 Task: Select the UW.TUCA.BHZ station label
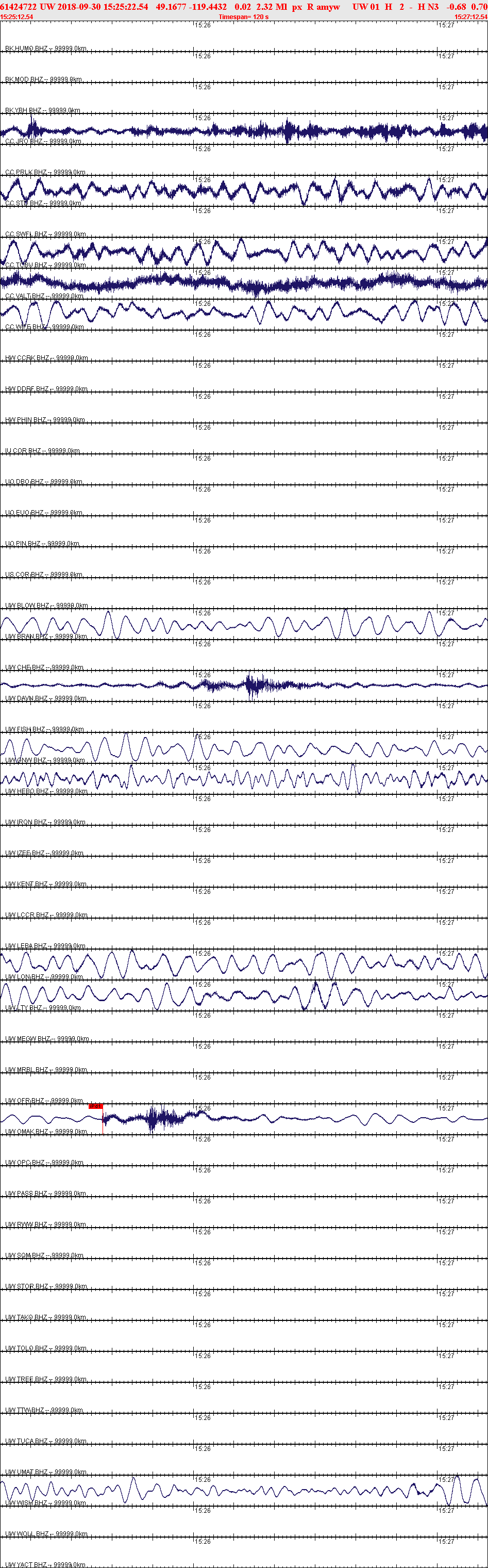click(46, 1441)
